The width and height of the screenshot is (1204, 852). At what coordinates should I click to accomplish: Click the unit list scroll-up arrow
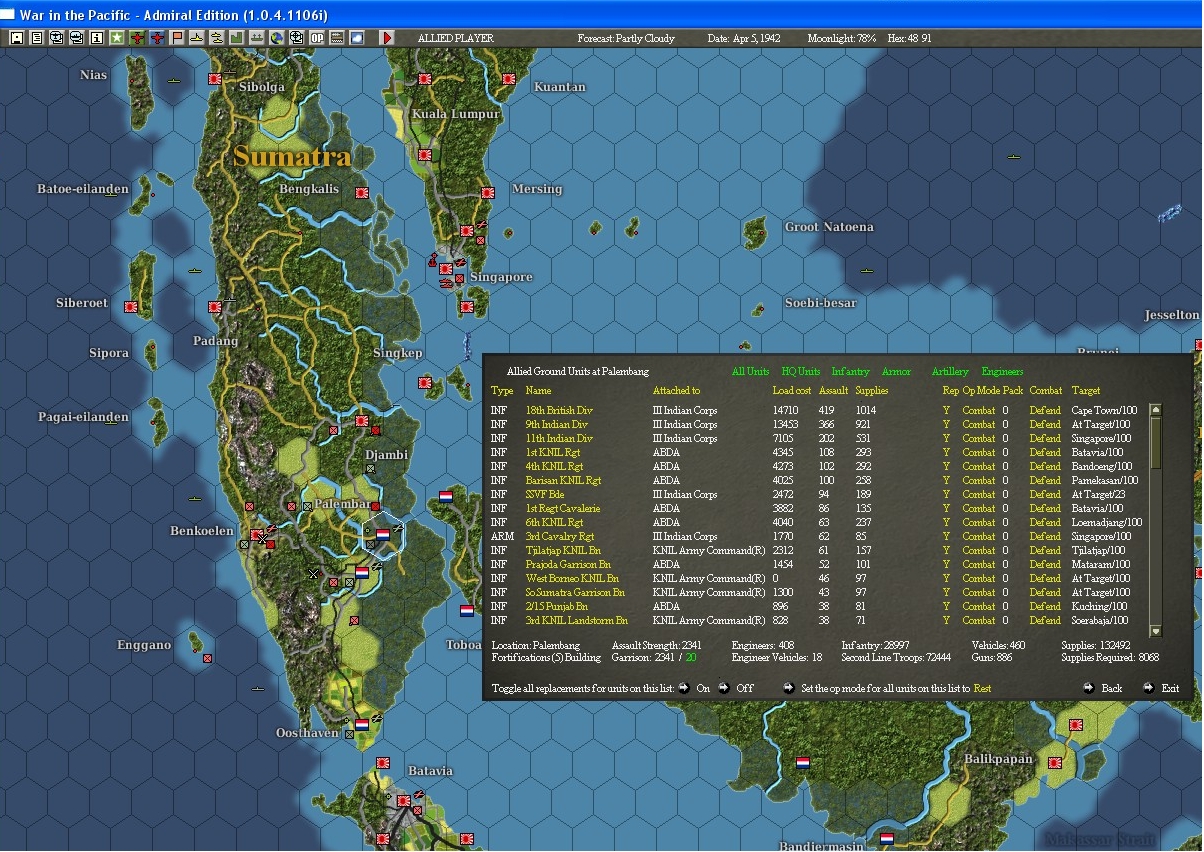(x=1156, y=409)
